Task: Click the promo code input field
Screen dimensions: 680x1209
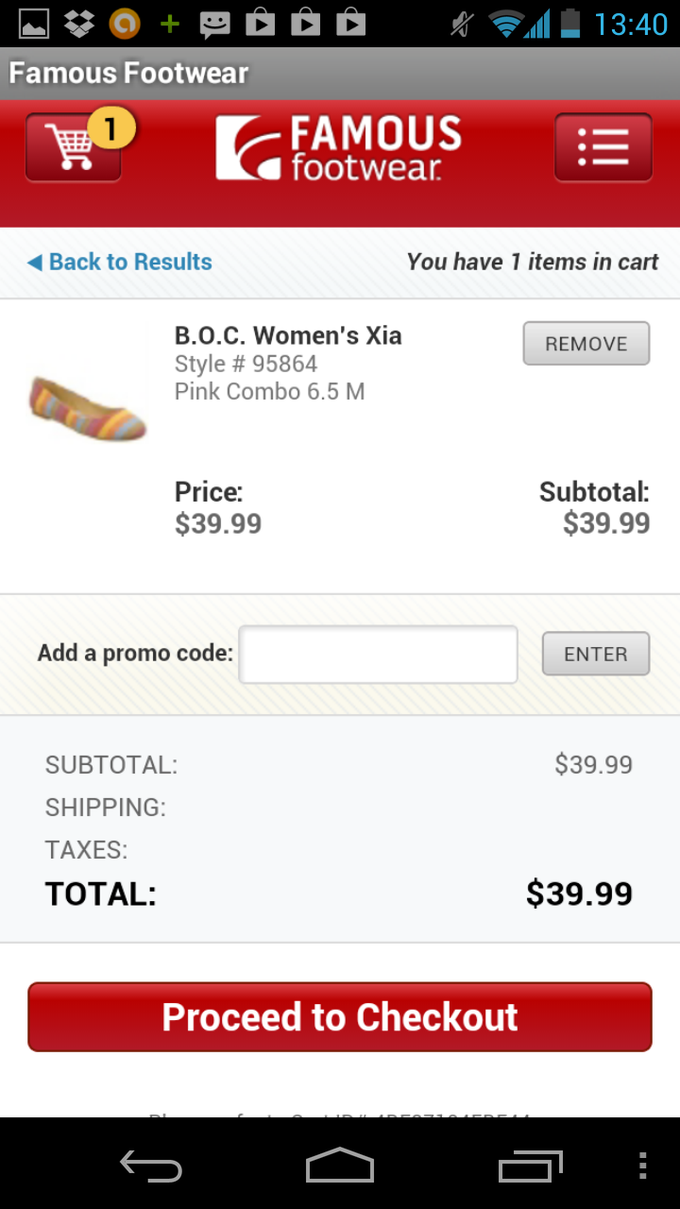Action: pyautogui.click(x=378, y=655)
